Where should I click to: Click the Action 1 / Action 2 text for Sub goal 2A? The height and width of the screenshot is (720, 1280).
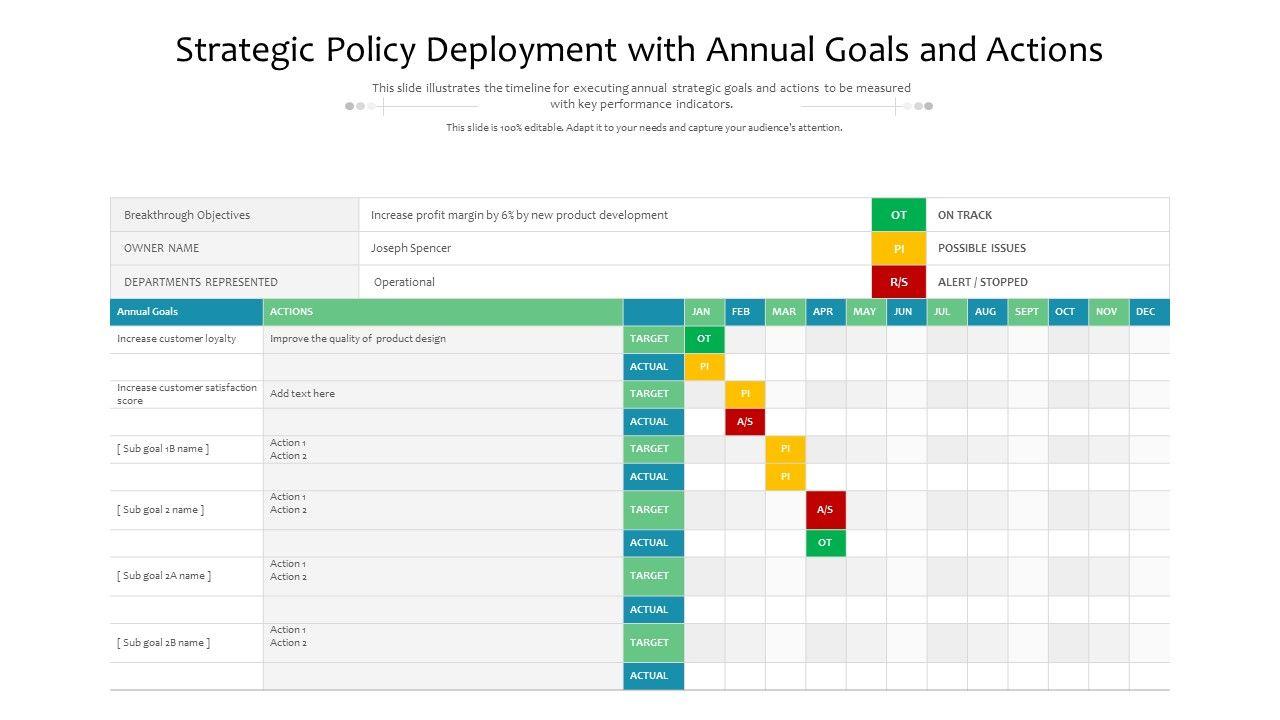288,570
